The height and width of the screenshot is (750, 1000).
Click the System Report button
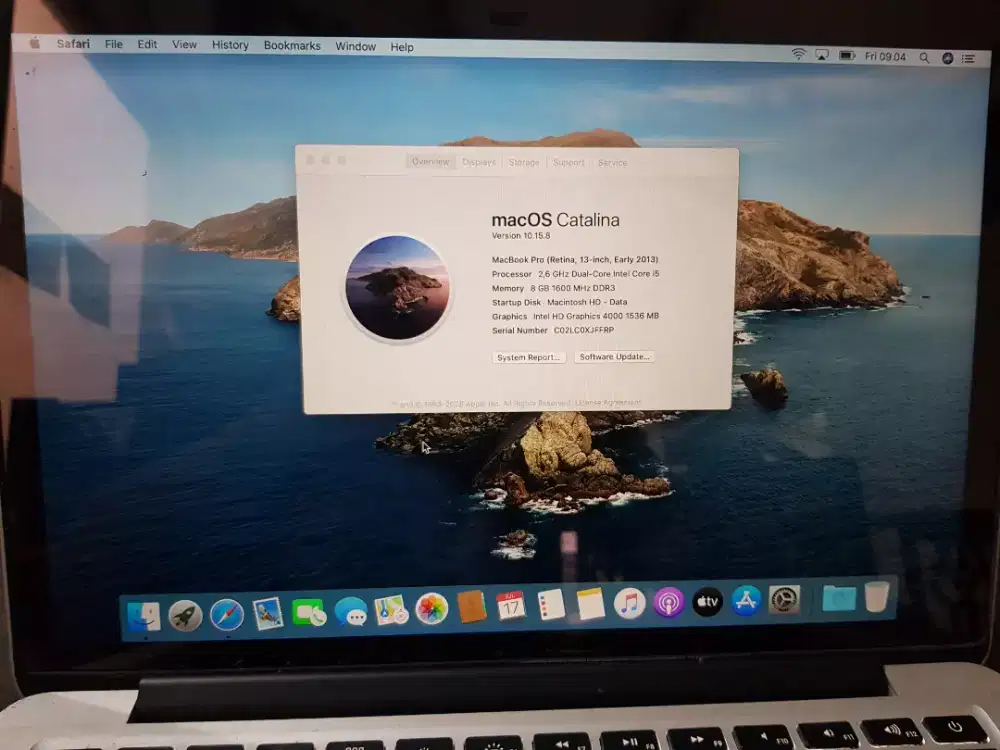[529, 357]
